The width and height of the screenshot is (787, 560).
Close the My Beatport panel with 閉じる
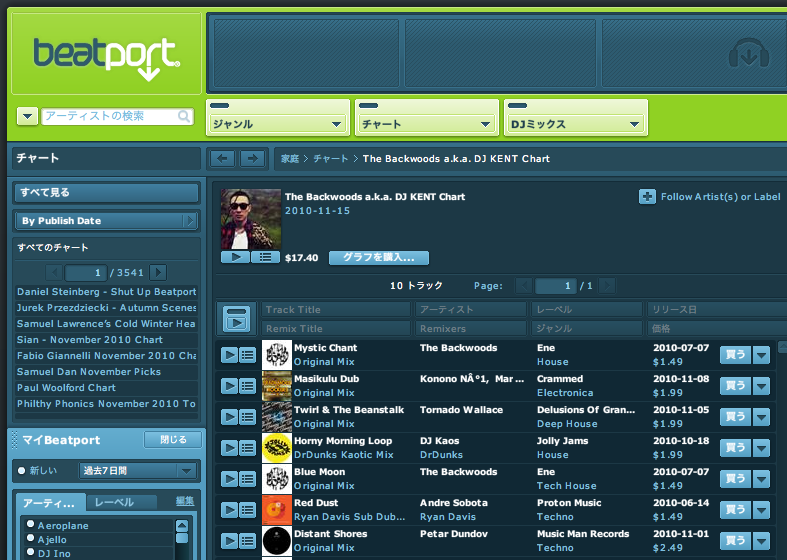[x=173, y=440]
